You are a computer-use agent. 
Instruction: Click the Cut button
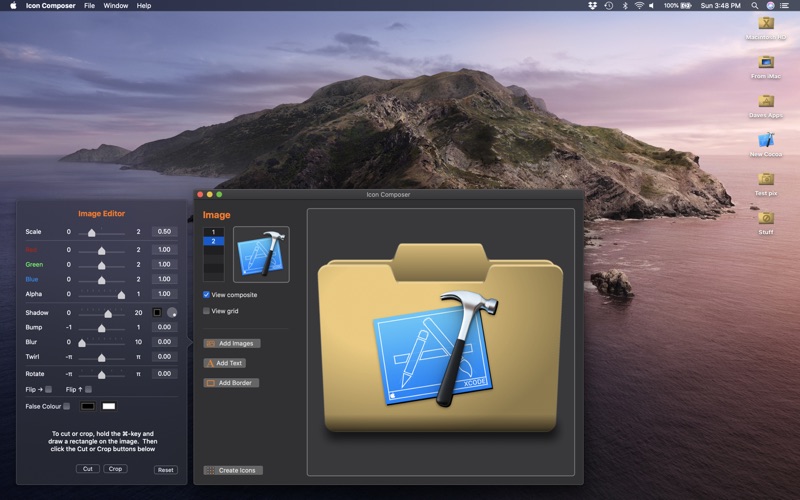pyautogui.click(x=88, y=469)
